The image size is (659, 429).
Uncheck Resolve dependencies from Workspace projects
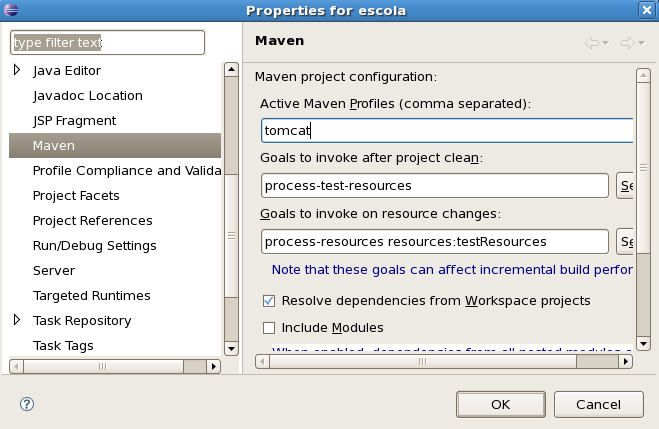[268, 300]
